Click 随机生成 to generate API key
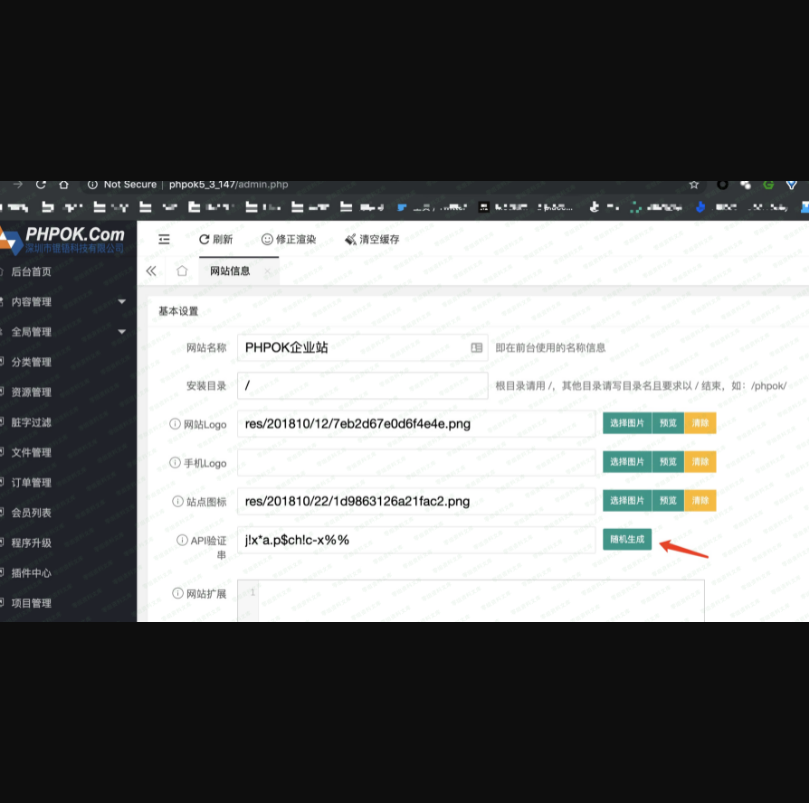 [627, 539]
